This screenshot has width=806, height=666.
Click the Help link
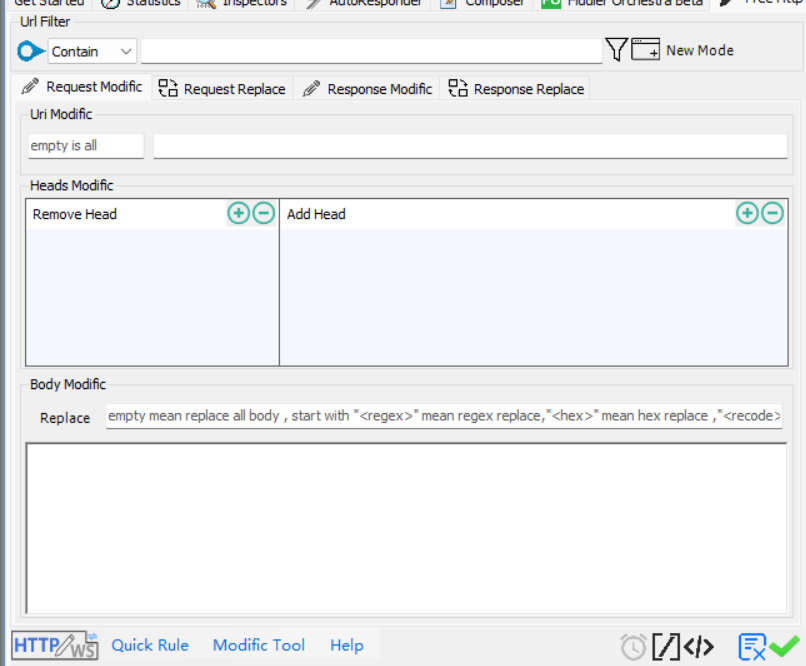click(x=346, y=646)
